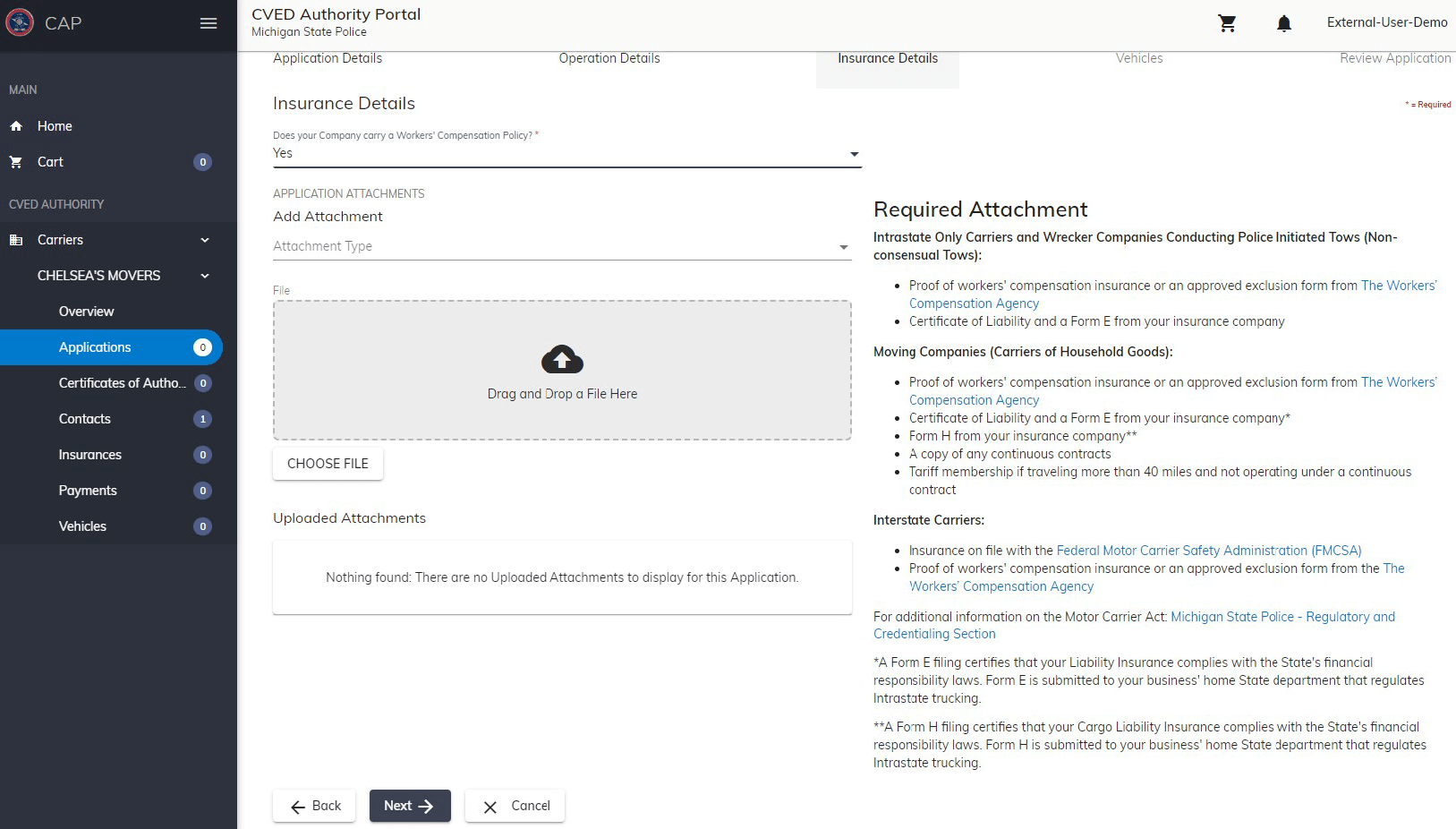Click the CAP logo icon

(x=20, y=22)
